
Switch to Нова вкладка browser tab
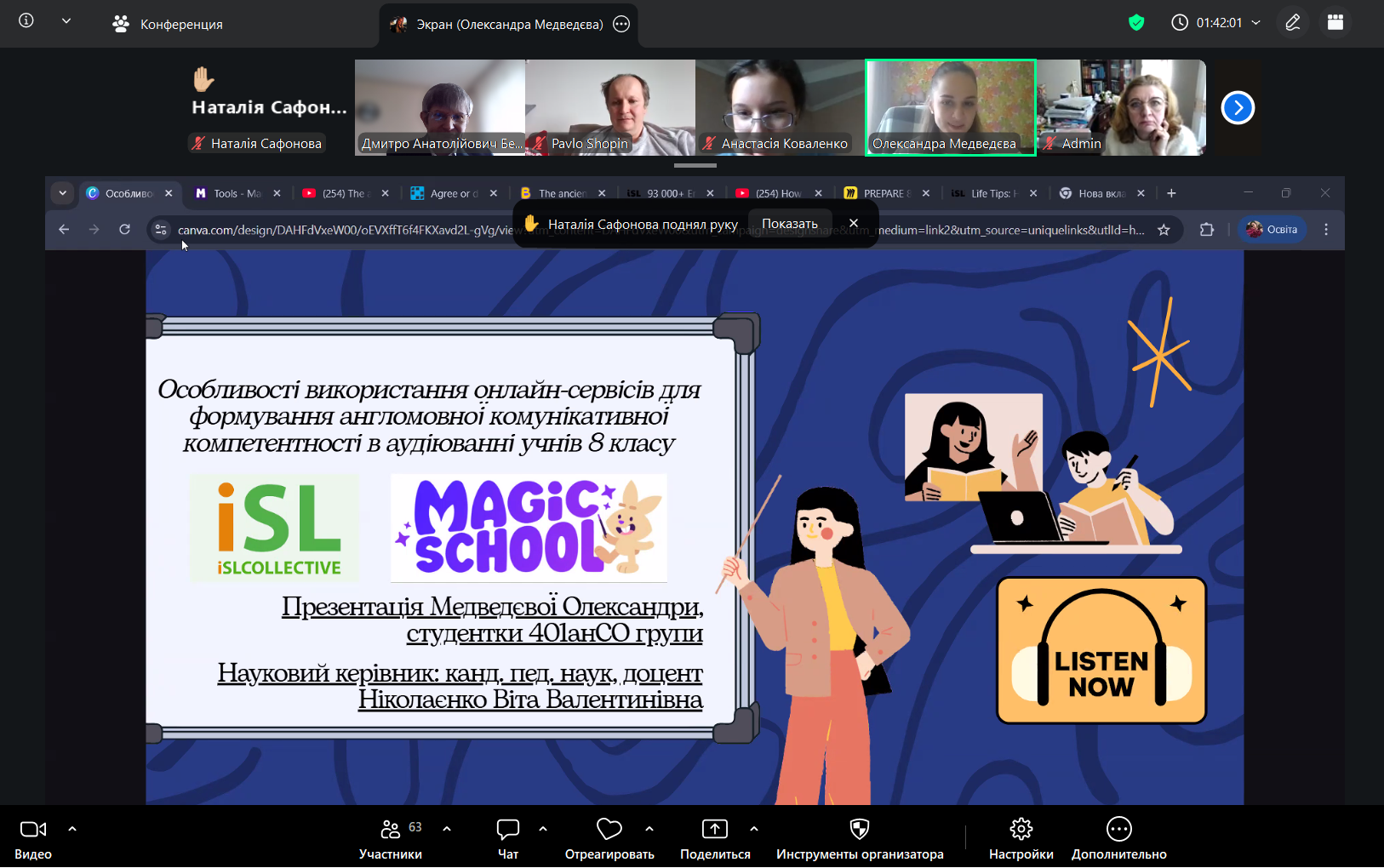click(x=1102, y=193)
